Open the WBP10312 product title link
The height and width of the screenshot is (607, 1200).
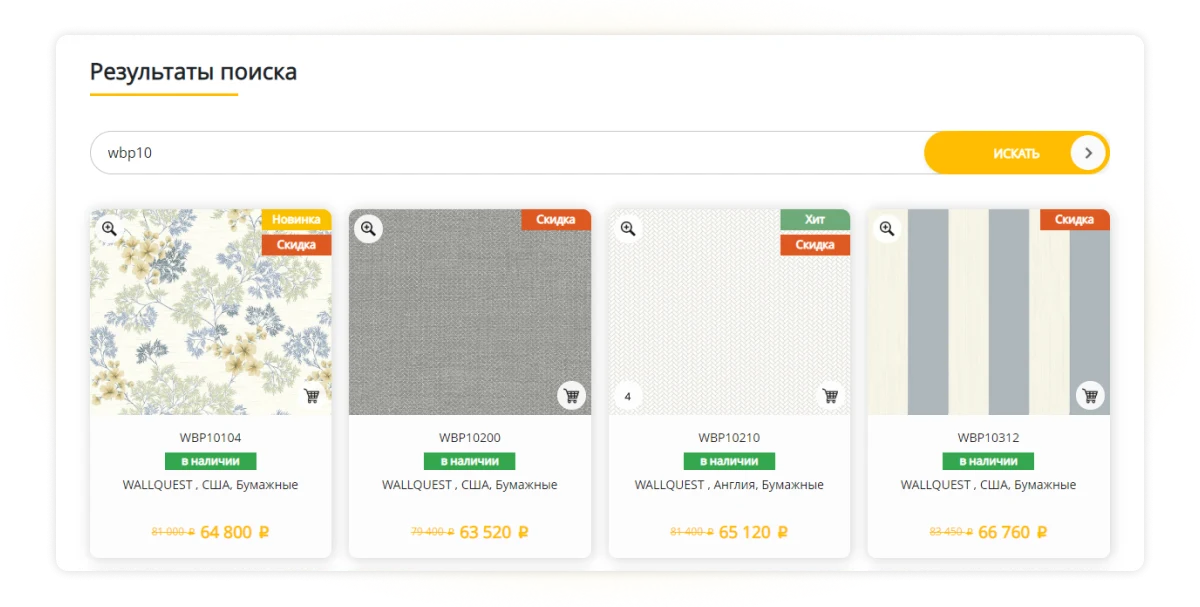(988, 437)
